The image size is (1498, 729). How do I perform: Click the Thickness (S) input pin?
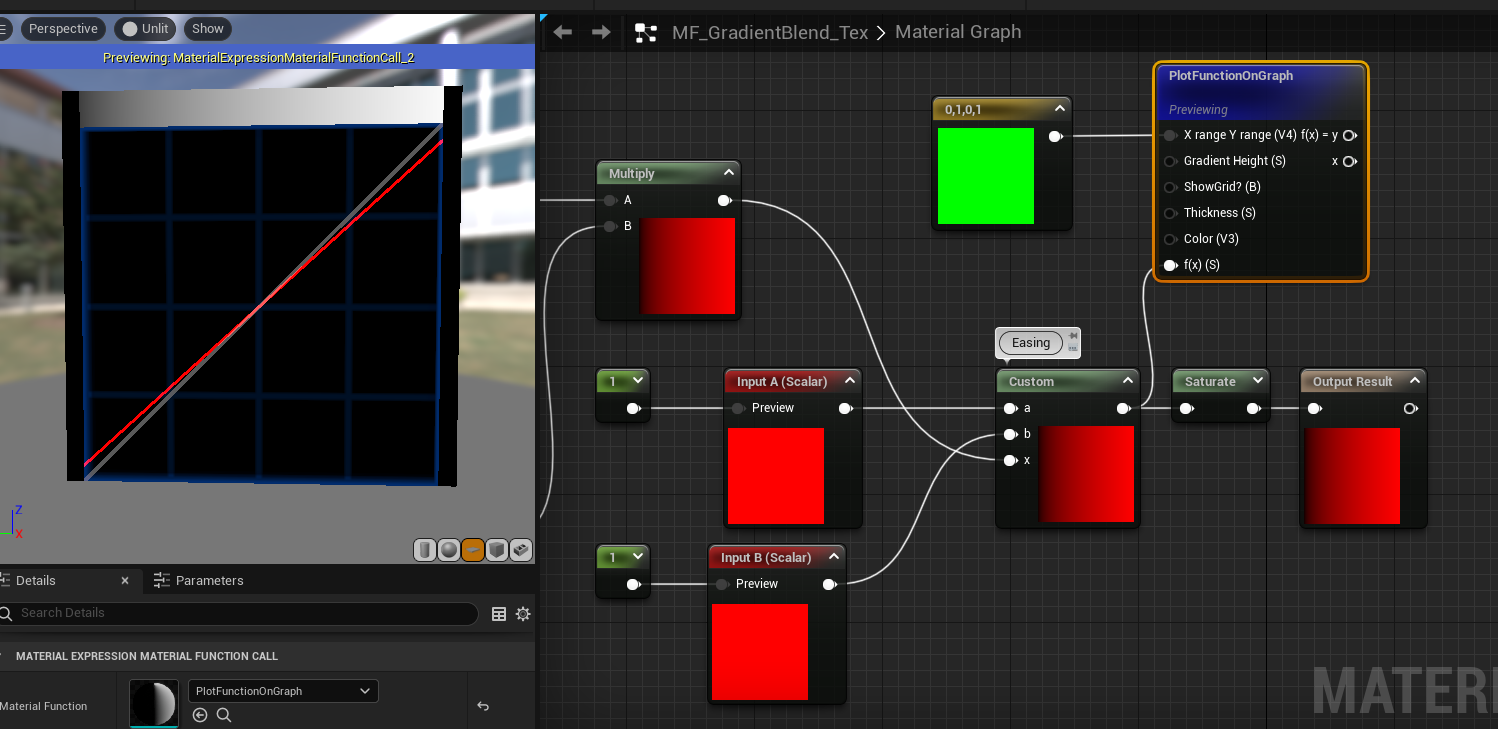click(1170, 213)
